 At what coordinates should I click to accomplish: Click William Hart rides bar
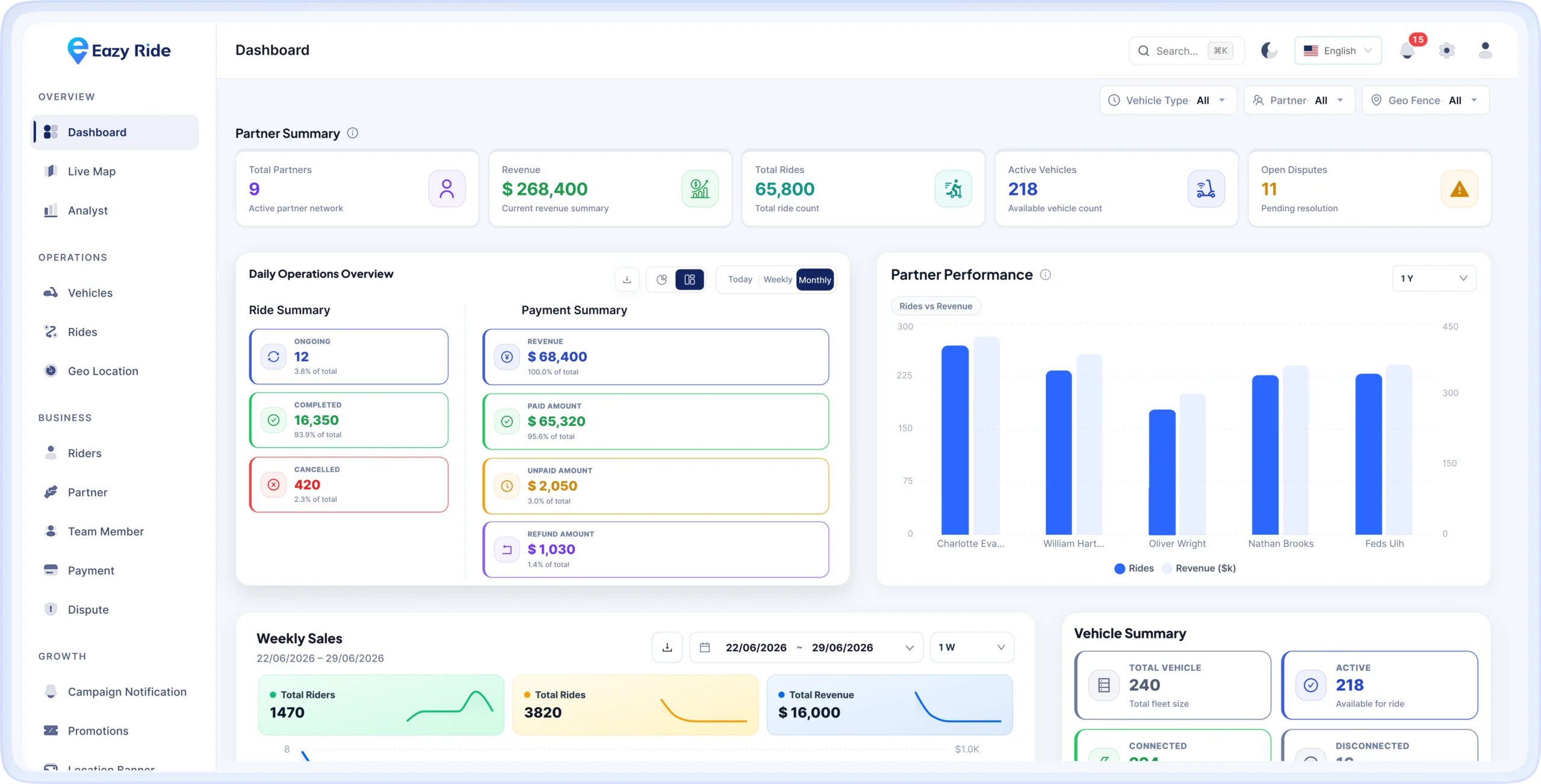tap(1059, 452)
